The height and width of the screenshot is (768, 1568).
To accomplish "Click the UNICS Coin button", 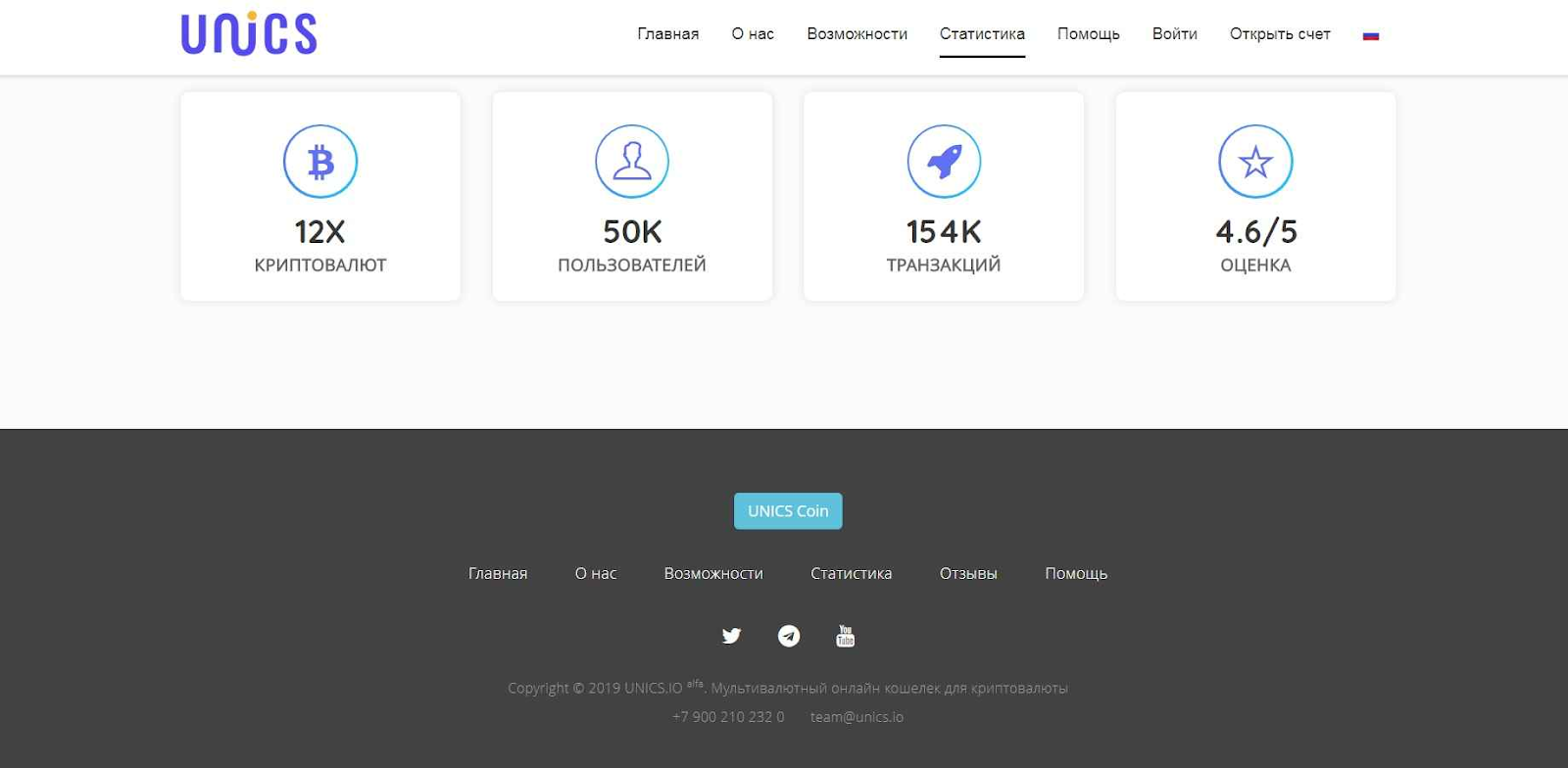I will (788, 511).
